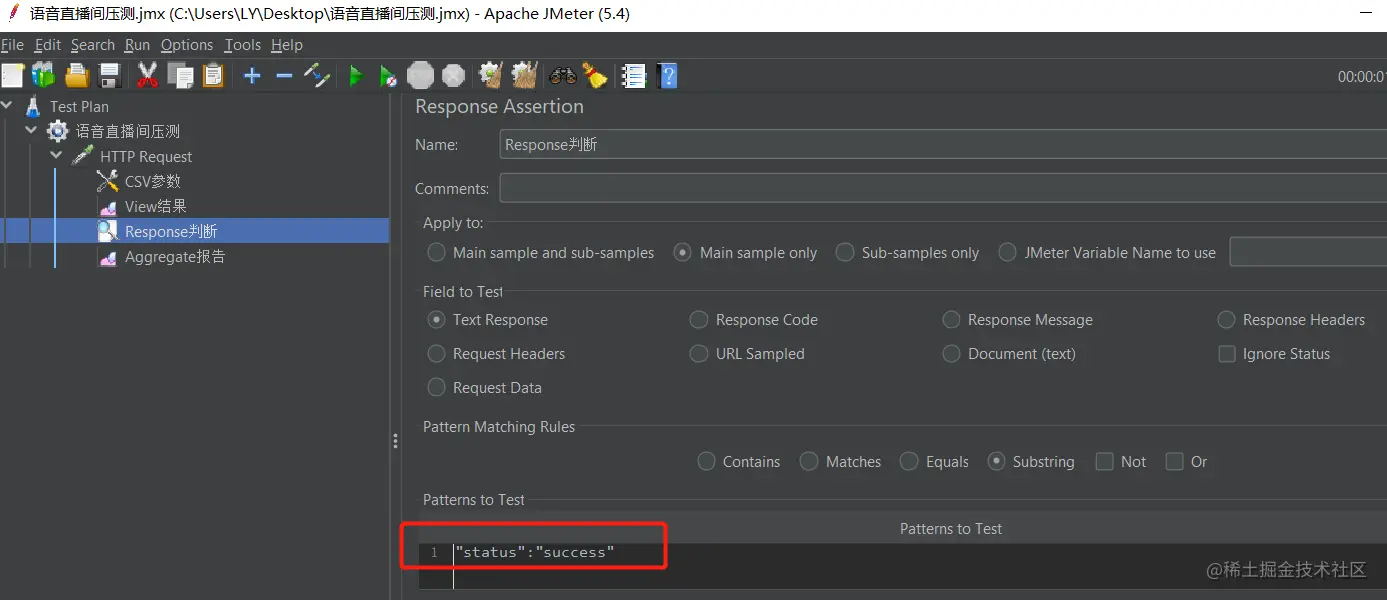
Task: Select Response判断 in the tree
Action: pos(171,231)
